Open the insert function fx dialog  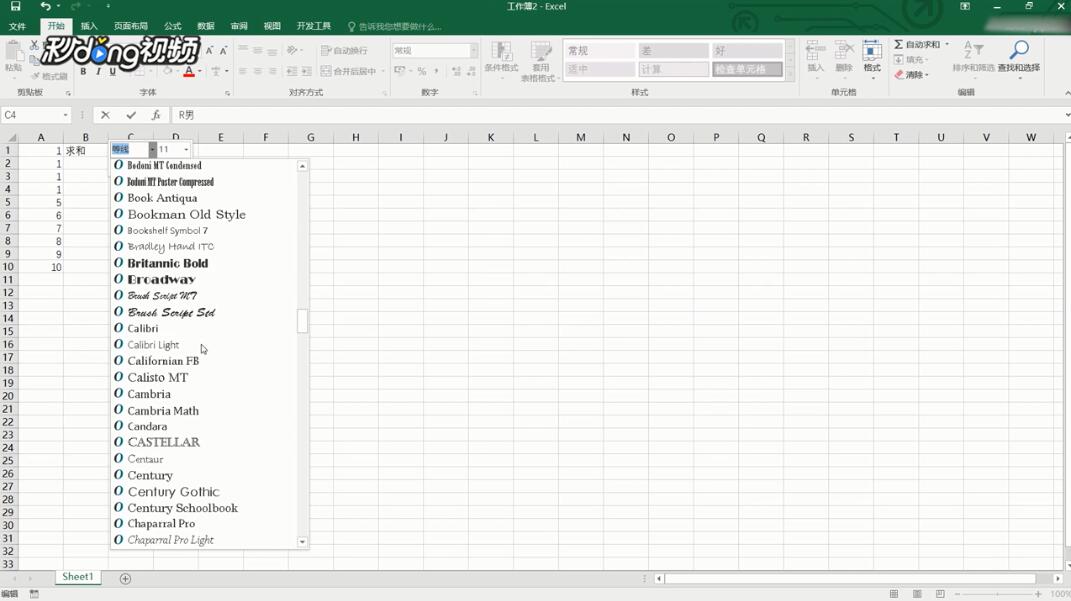click(156, 115)
